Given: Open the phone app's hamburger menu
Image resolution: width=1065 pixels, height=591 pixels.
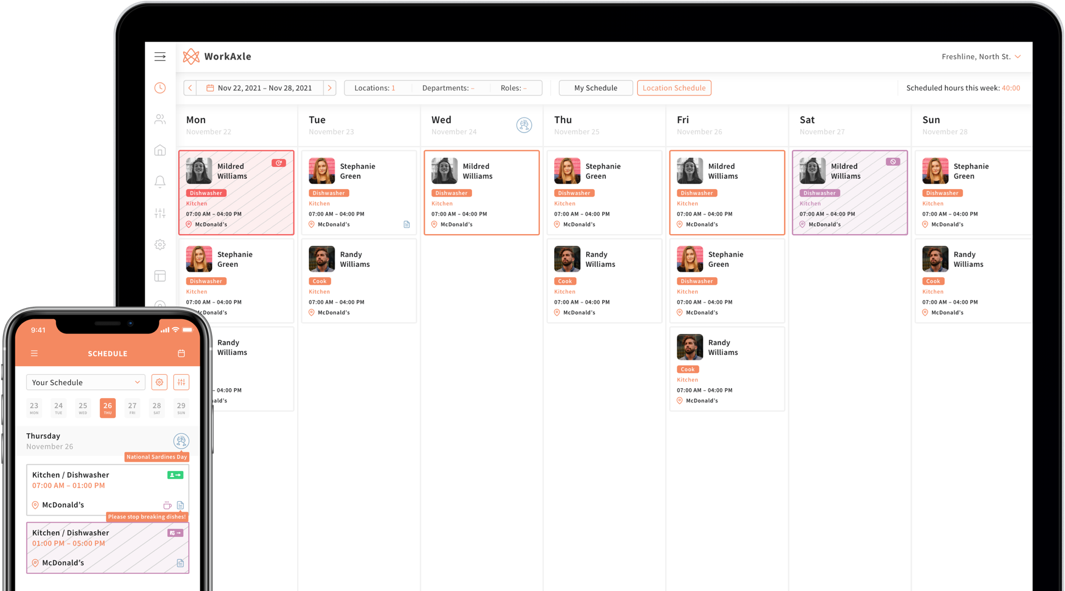Looking at the screenshot, I should 34,353.
